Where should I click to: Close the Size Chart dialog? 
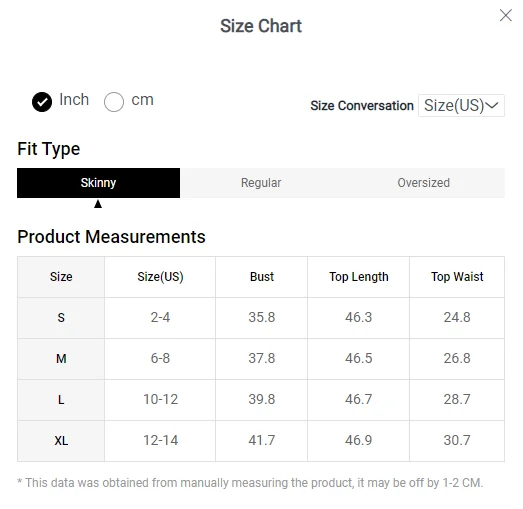pyautogui.click(x=506, y=15)
